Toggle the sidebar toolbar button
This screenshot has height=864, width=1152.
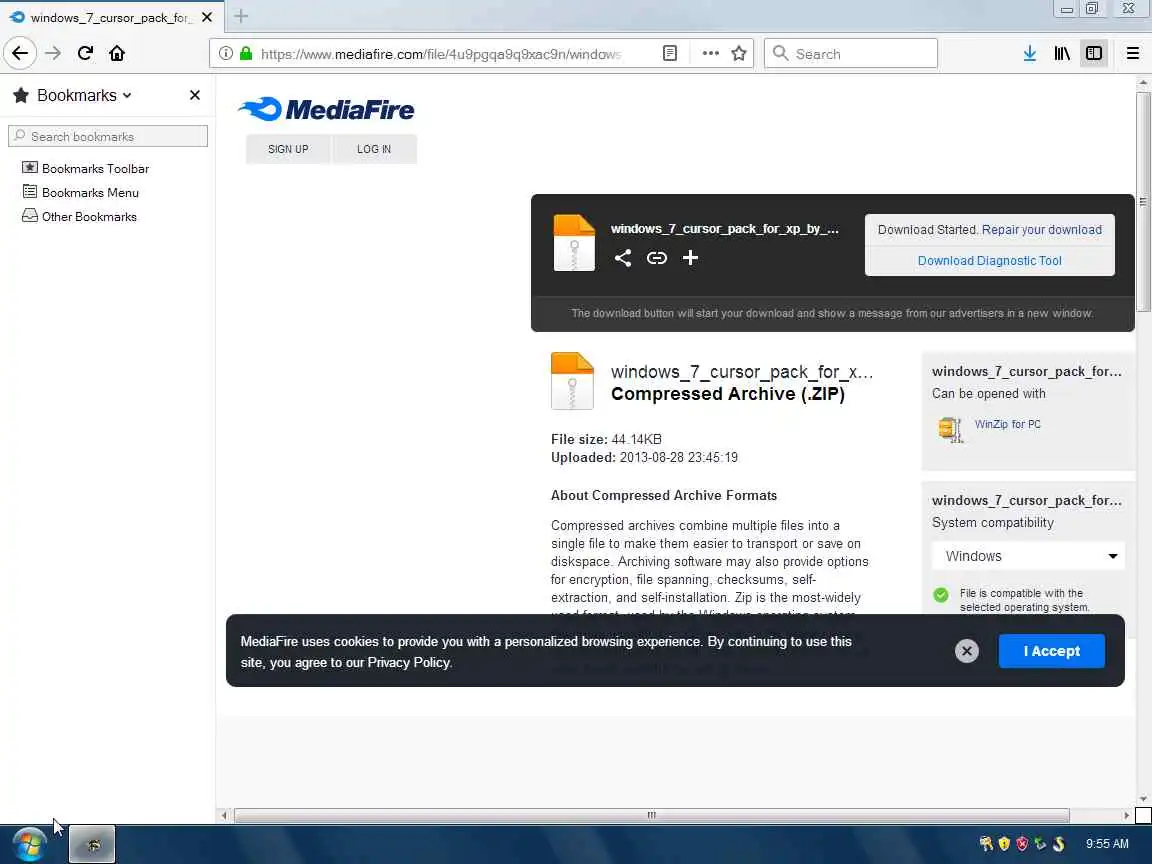(1094, 53)
